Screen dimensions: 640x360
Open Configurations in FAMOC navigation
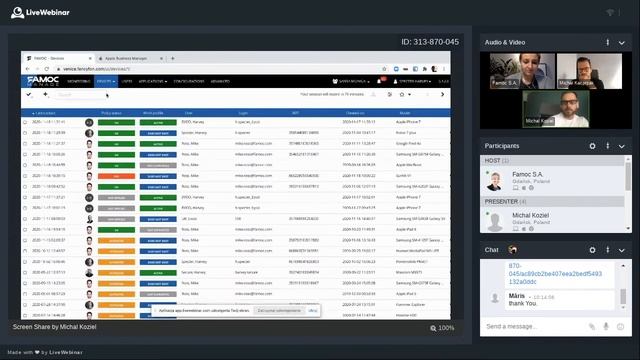pyautogui.click(x=189, y=81)
